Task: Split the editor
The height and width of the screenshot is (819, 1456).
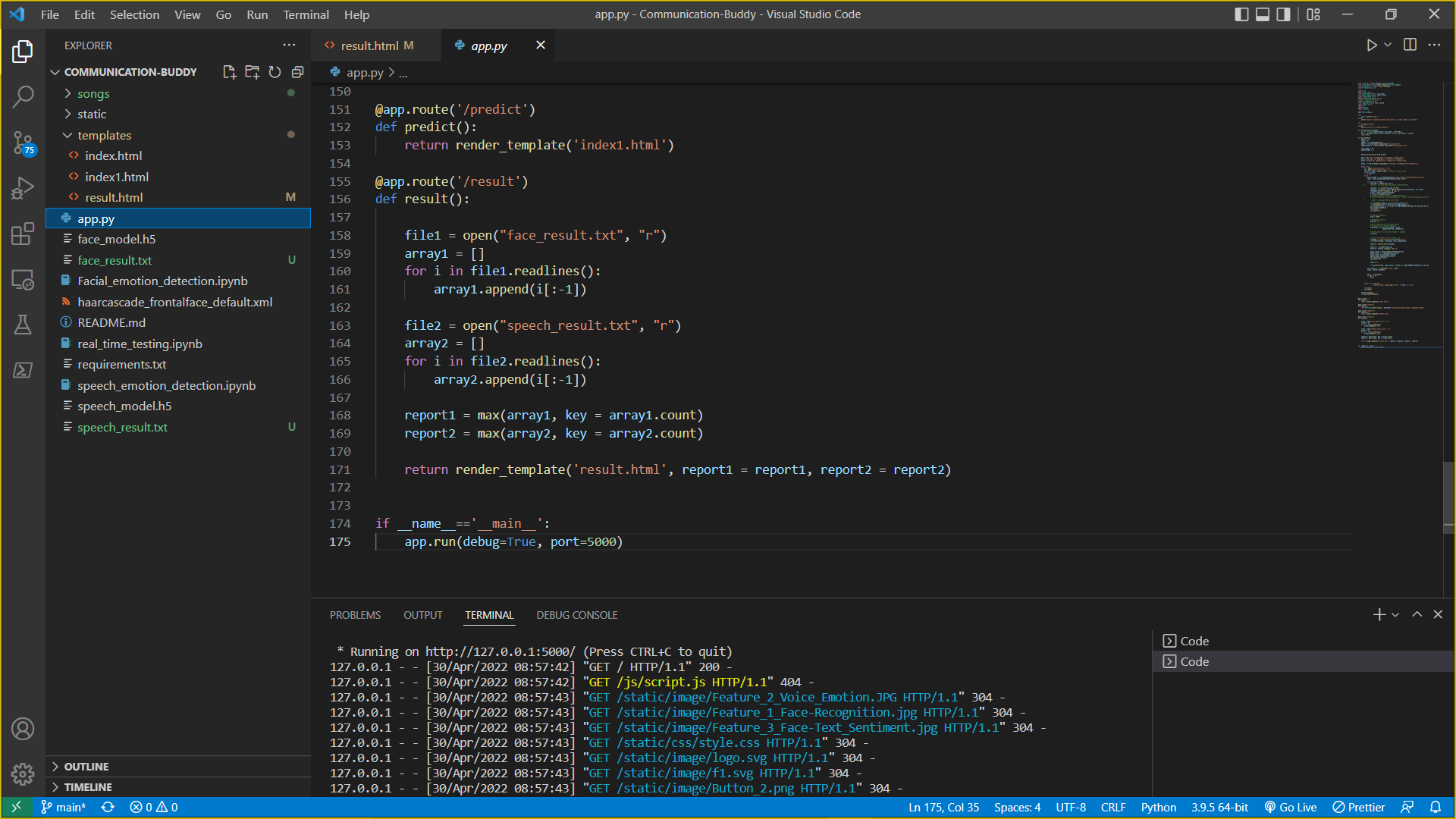Action: pyautogui.click(x=1410, y=45)
